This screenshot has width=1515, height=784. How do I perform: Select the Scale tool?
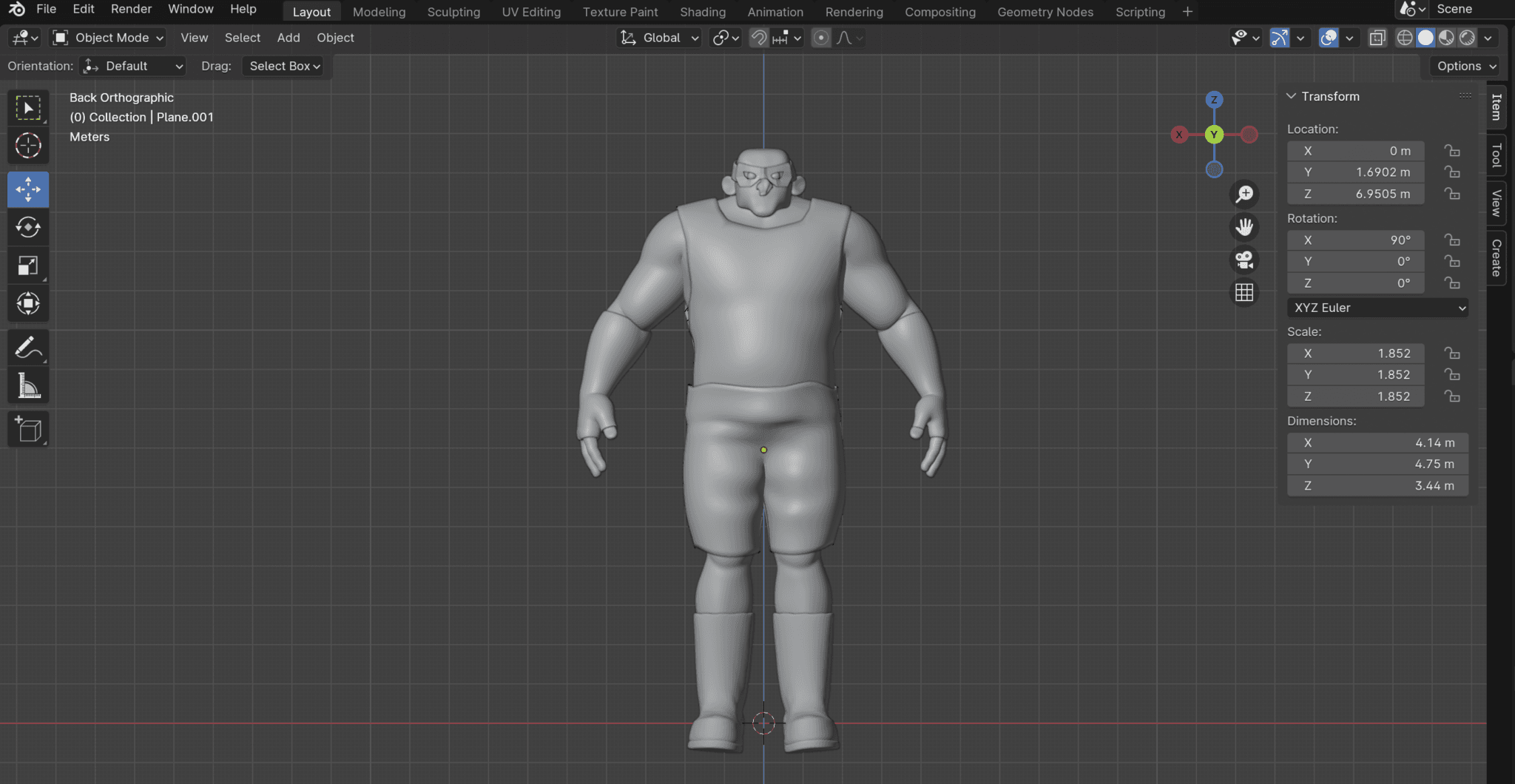click(27, 265)
